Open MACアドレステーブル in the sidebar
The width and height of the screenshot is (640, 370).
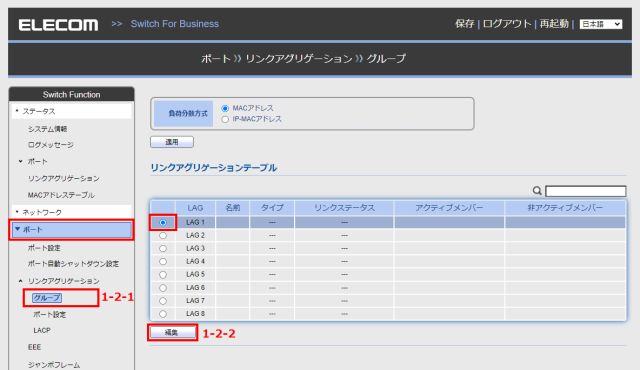(61, 195)
